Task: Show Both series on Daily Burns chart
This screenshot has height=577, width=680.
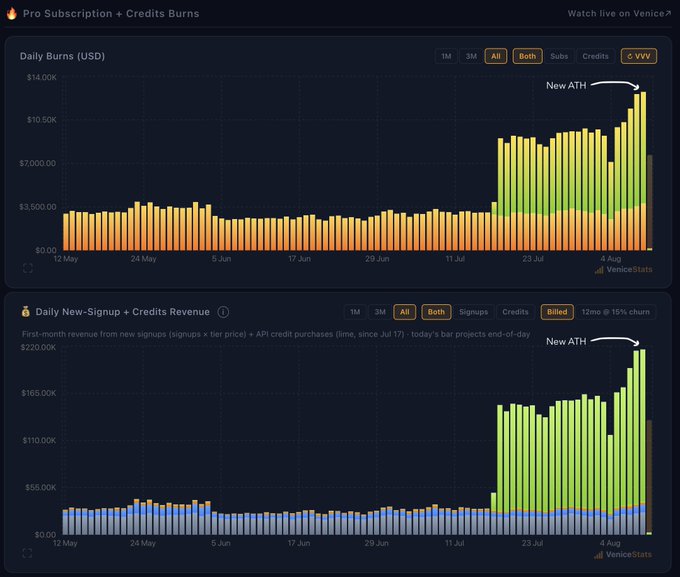Action: [x=527, y=56]
